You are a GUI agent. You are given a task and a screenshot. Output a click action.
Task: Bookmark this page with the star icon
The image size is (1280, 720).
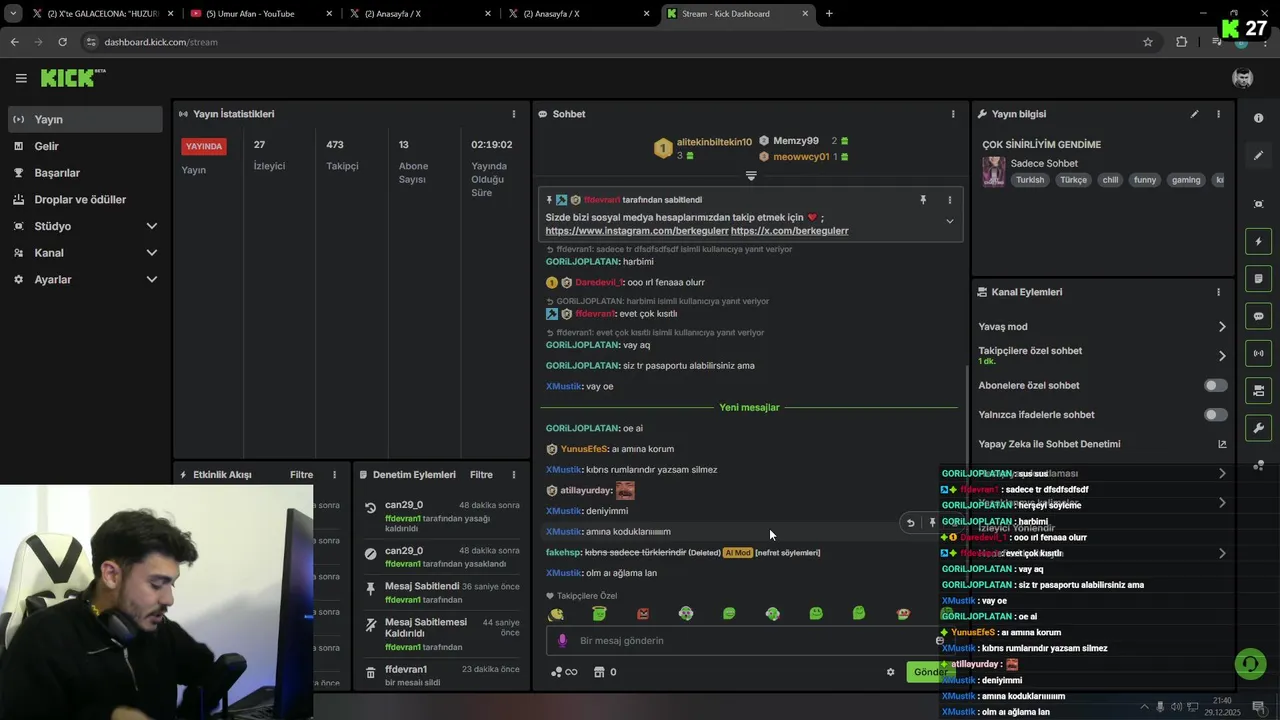point(1148,42)
